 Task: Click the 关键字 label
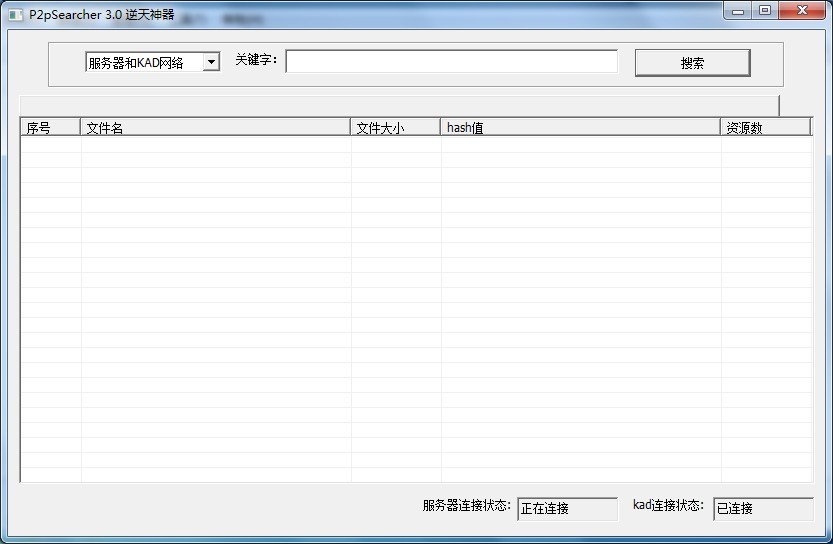coord(256,61)
